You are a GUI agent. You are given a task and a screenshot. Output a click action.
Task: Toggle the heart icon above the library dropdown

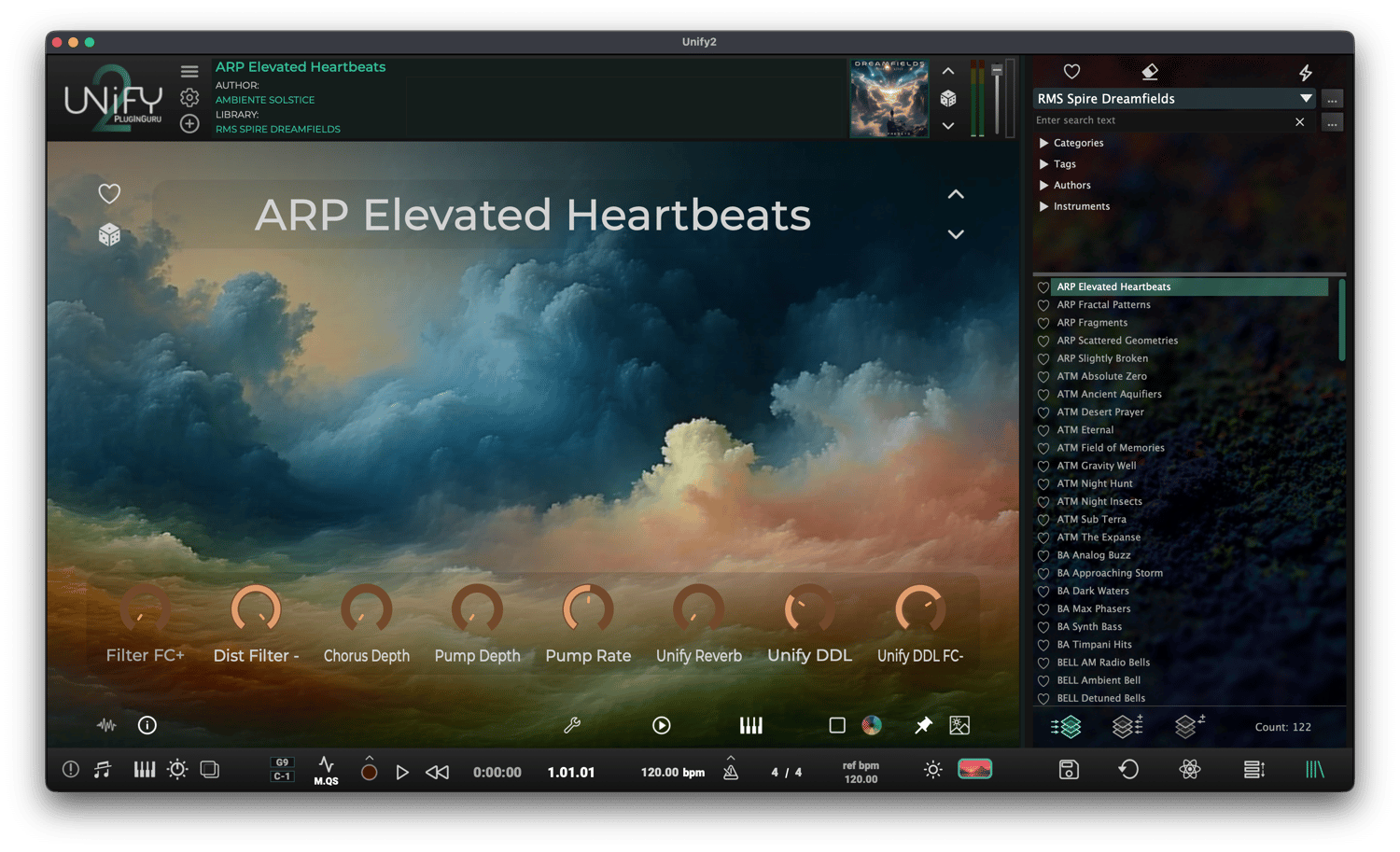[x=1071, y=72]
